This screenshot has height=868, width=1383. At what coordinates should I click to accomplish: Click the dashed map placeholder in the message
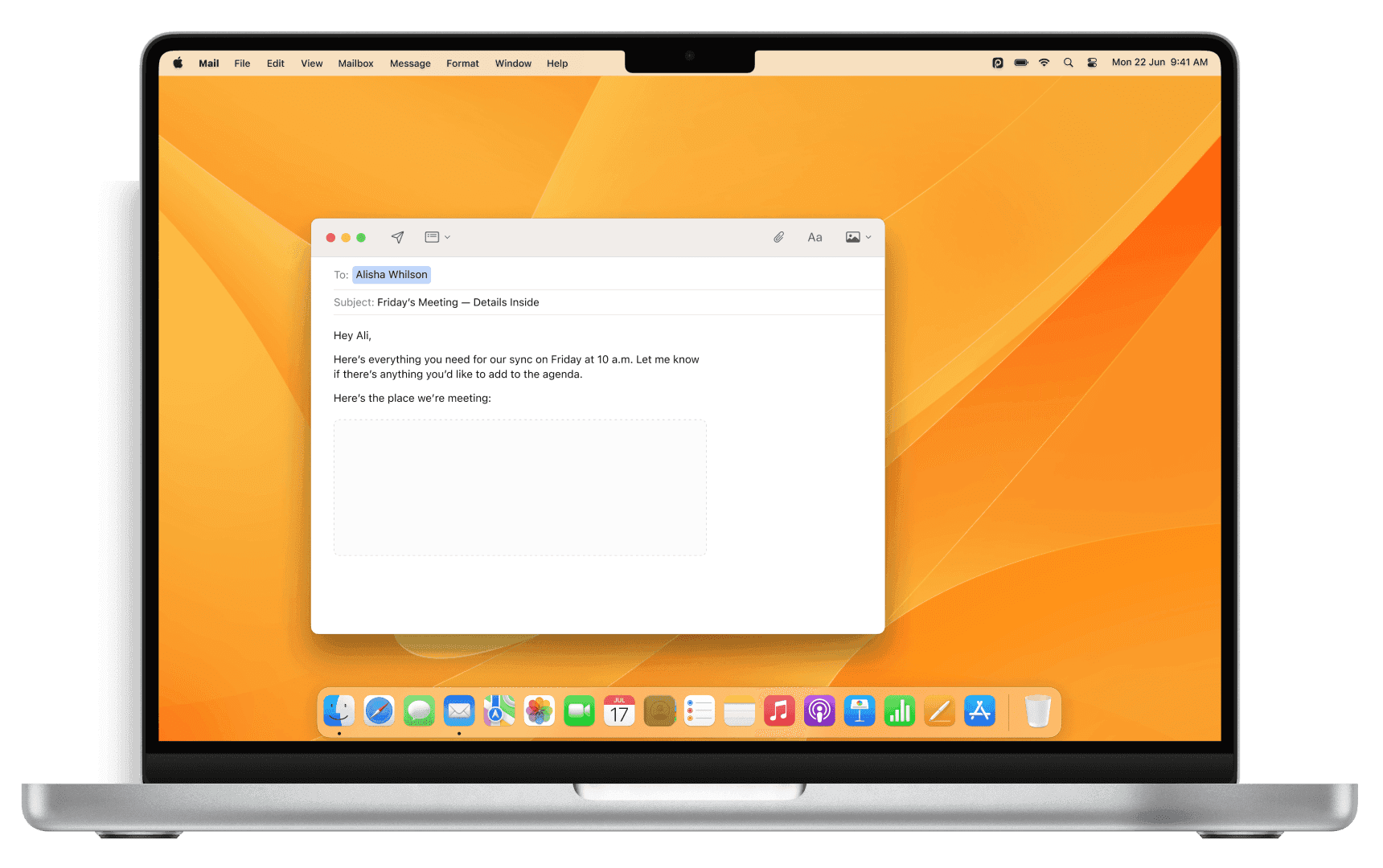tap(520, 487)
